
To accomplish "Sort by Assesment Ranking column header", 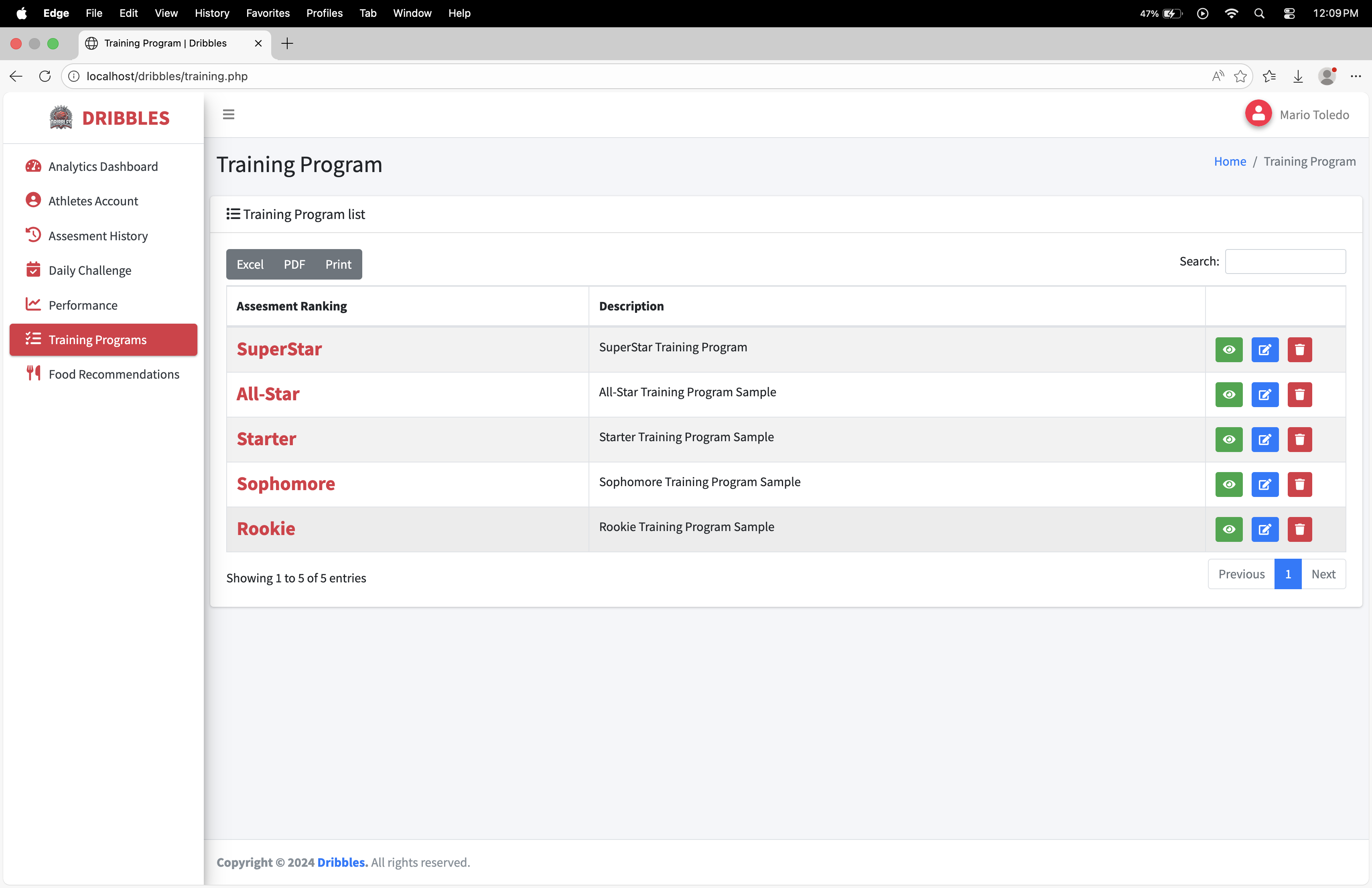I will pos(292,306).
